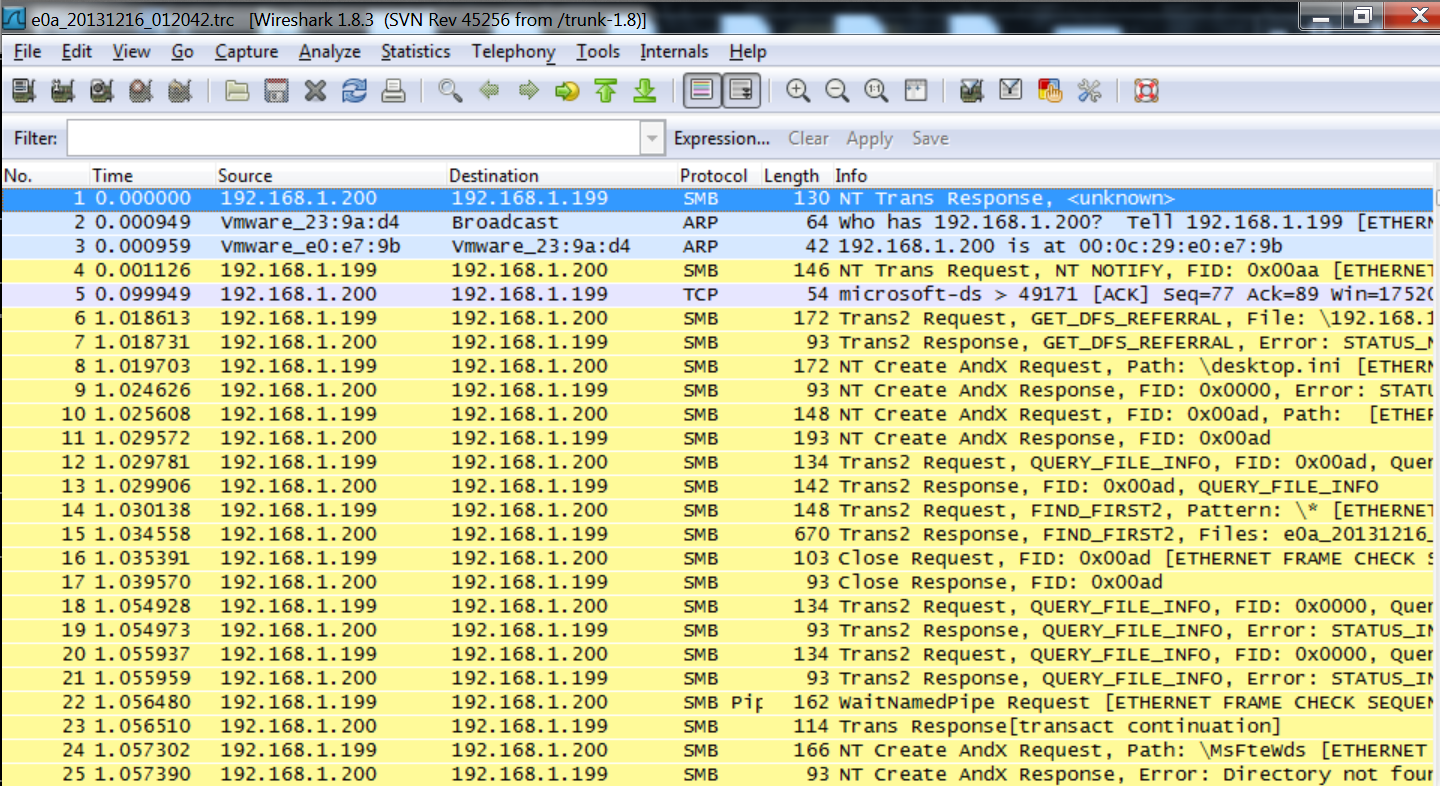
Task: Select packet 24 with Path: \MsFteWds
Action: pyautogui.click(x=720, y=750)
